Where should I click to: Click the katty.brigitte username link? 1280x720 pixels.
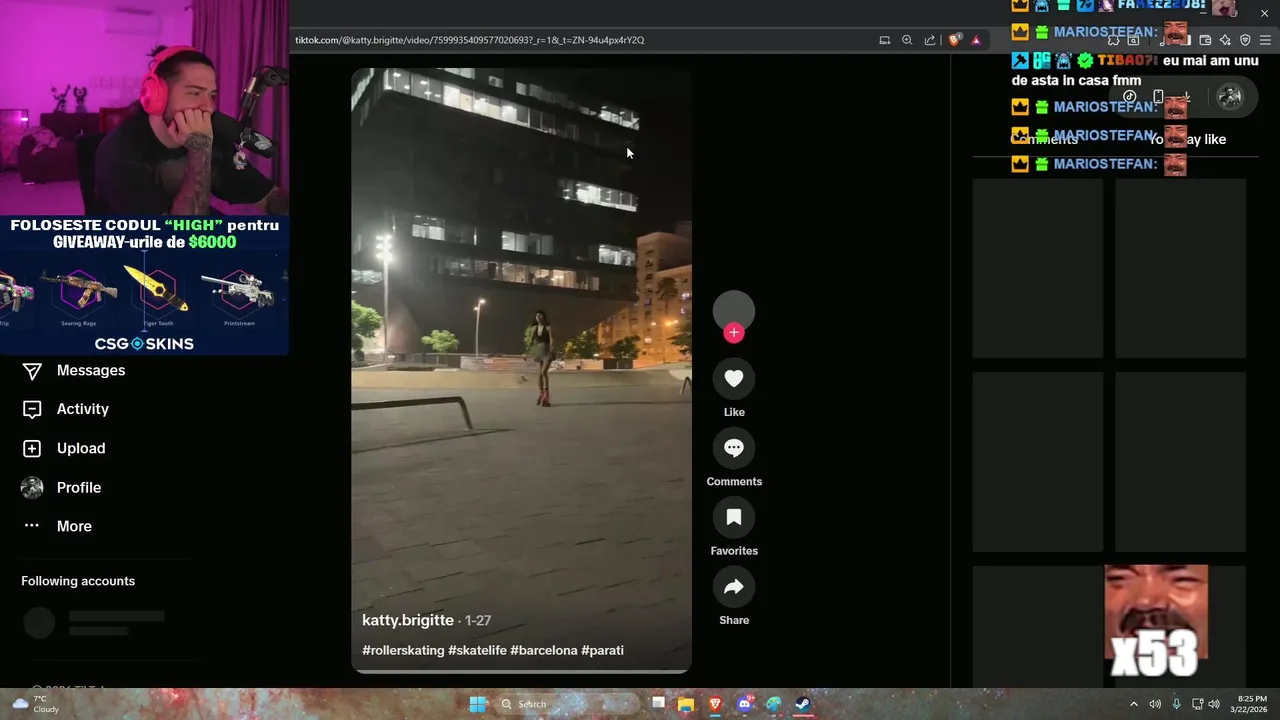click(408, 620)
